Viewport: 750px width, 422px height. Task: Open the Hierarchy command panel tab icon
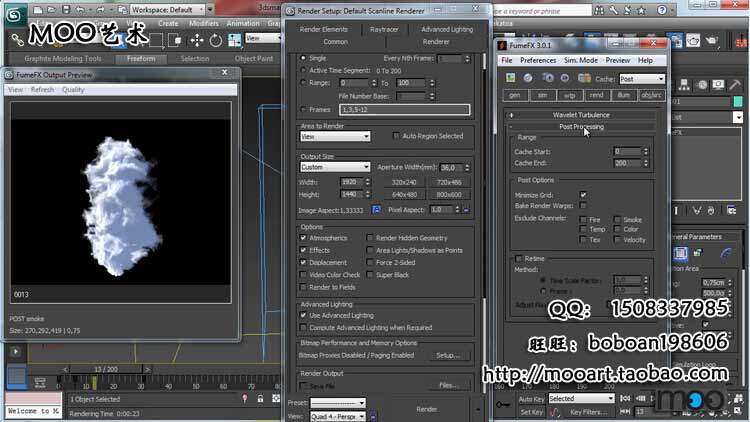click(x=684, y=85)
